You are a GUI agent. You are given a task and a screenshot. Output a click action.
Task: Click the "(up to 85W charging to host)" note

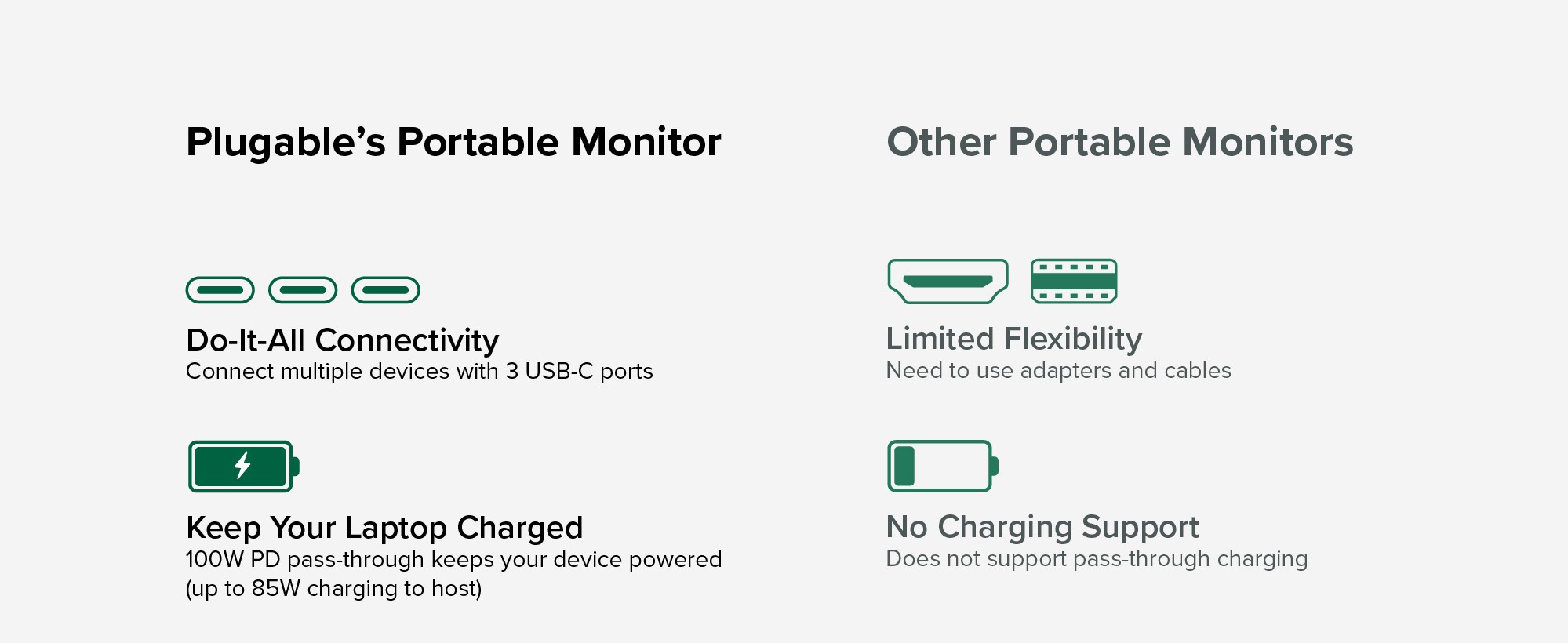point(333,588)
